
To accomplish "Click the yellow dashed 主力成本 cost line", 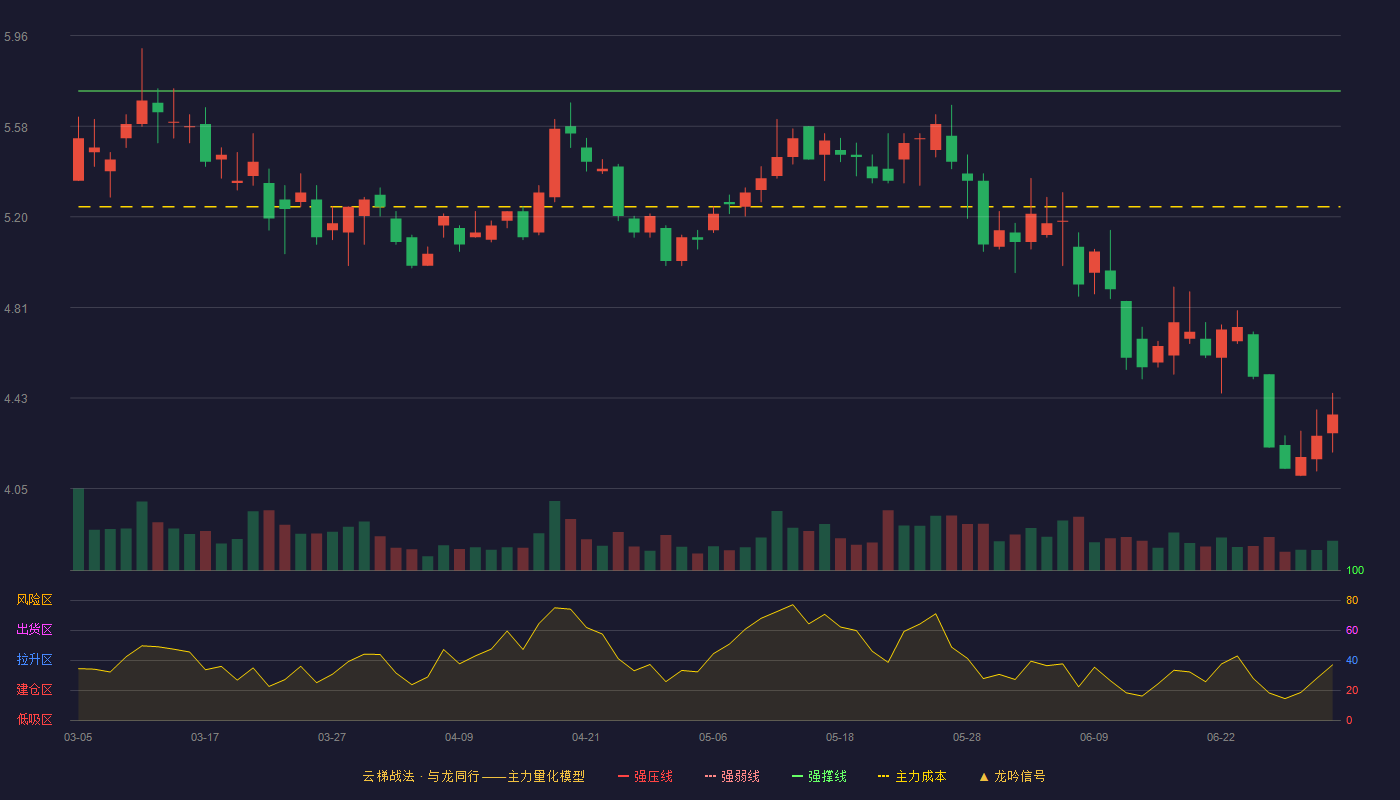I will click(x=709, y=207).
